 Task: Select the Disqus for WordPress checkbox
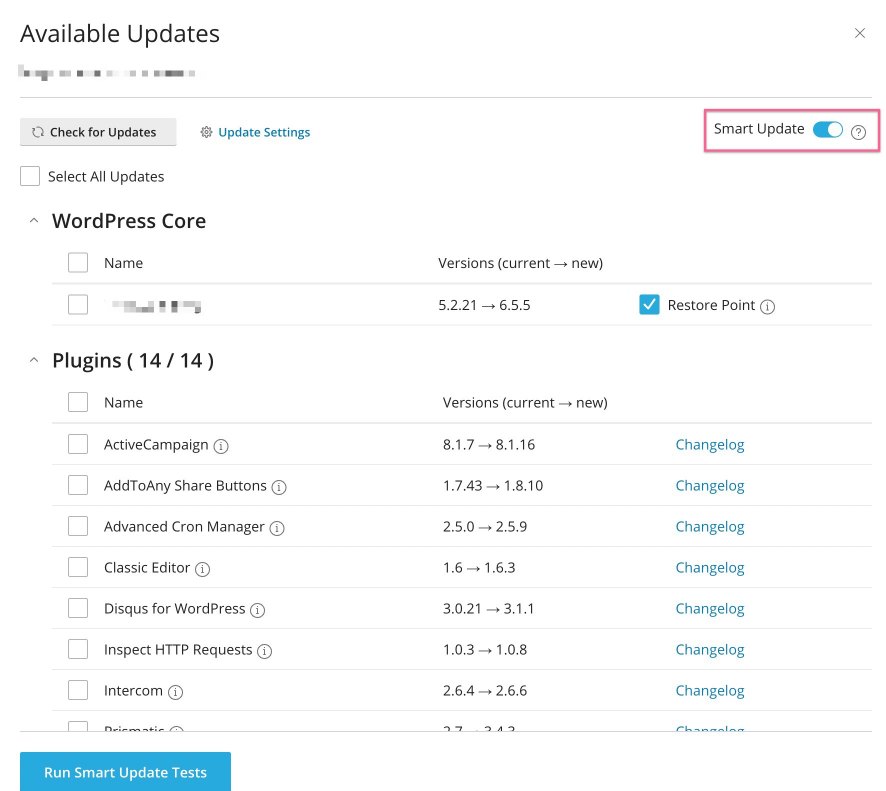[78, 608]
